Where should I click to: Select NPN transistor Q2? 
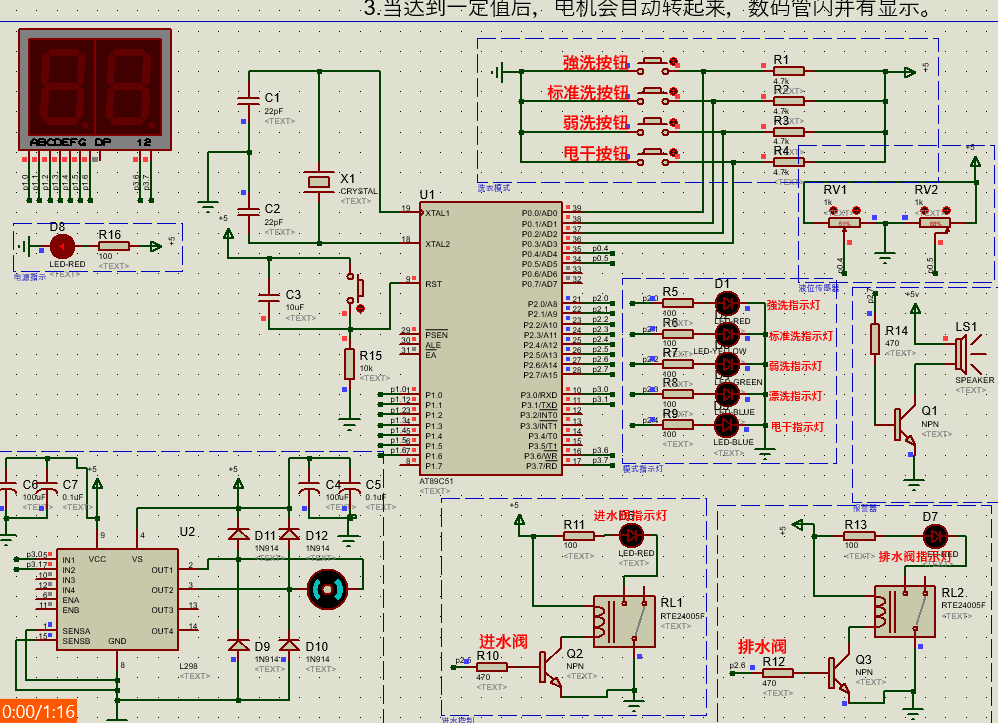[551, 667]
